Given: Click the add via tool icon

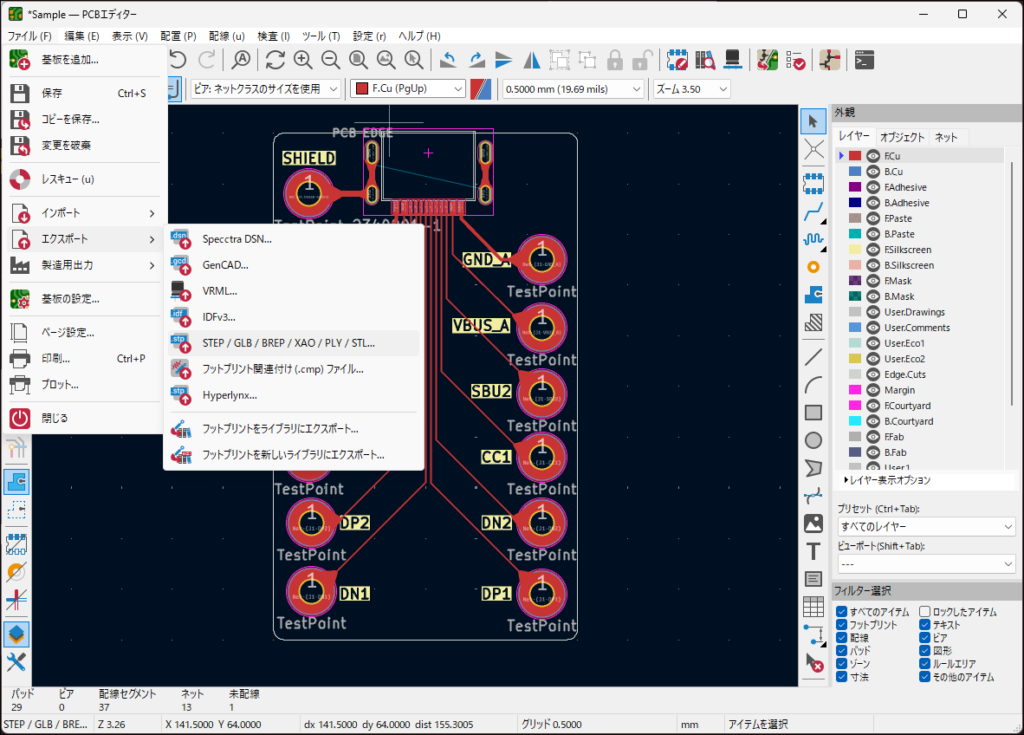Looking at the screenshot, I should [814, 267].
